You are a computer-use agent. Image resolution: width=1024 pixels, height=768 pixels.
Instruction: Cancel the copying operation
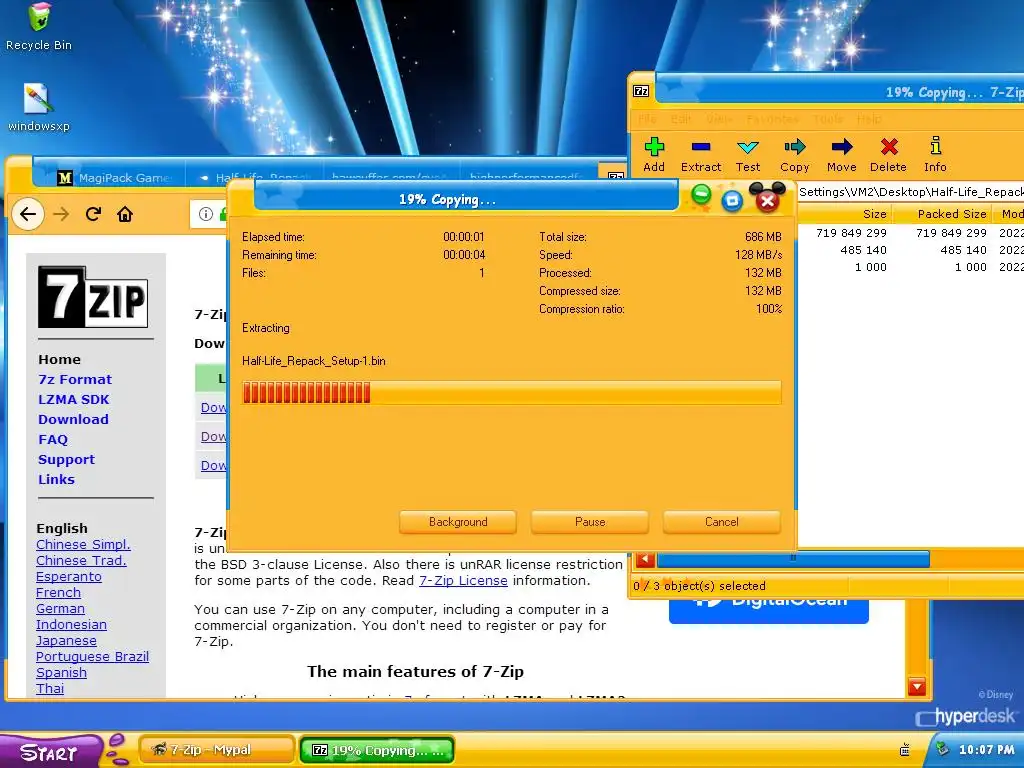point(722,522)
